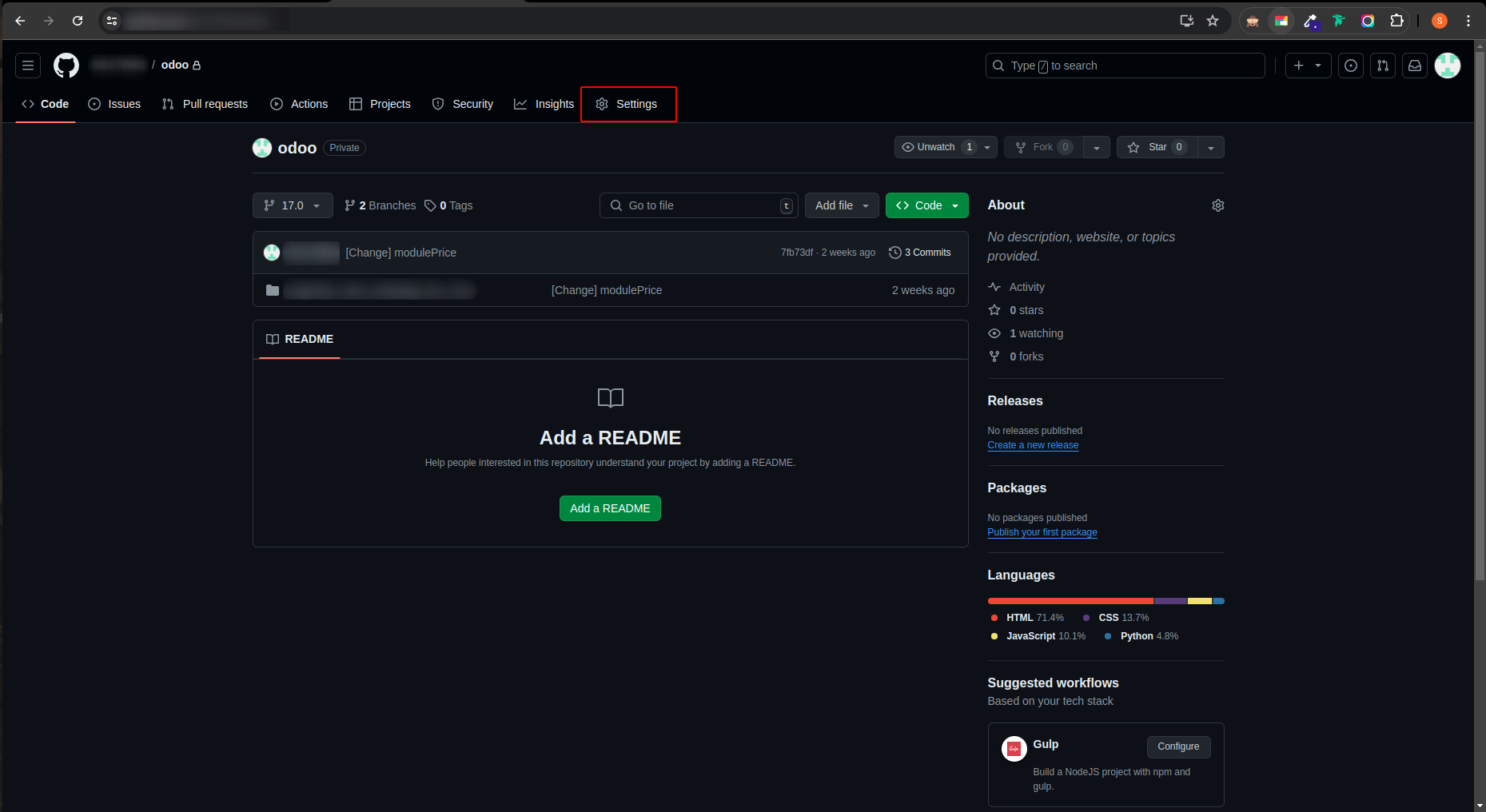1486x812 pixels.
Task: Open the create new plus dropdown
Action: [x=1308, y=66]
